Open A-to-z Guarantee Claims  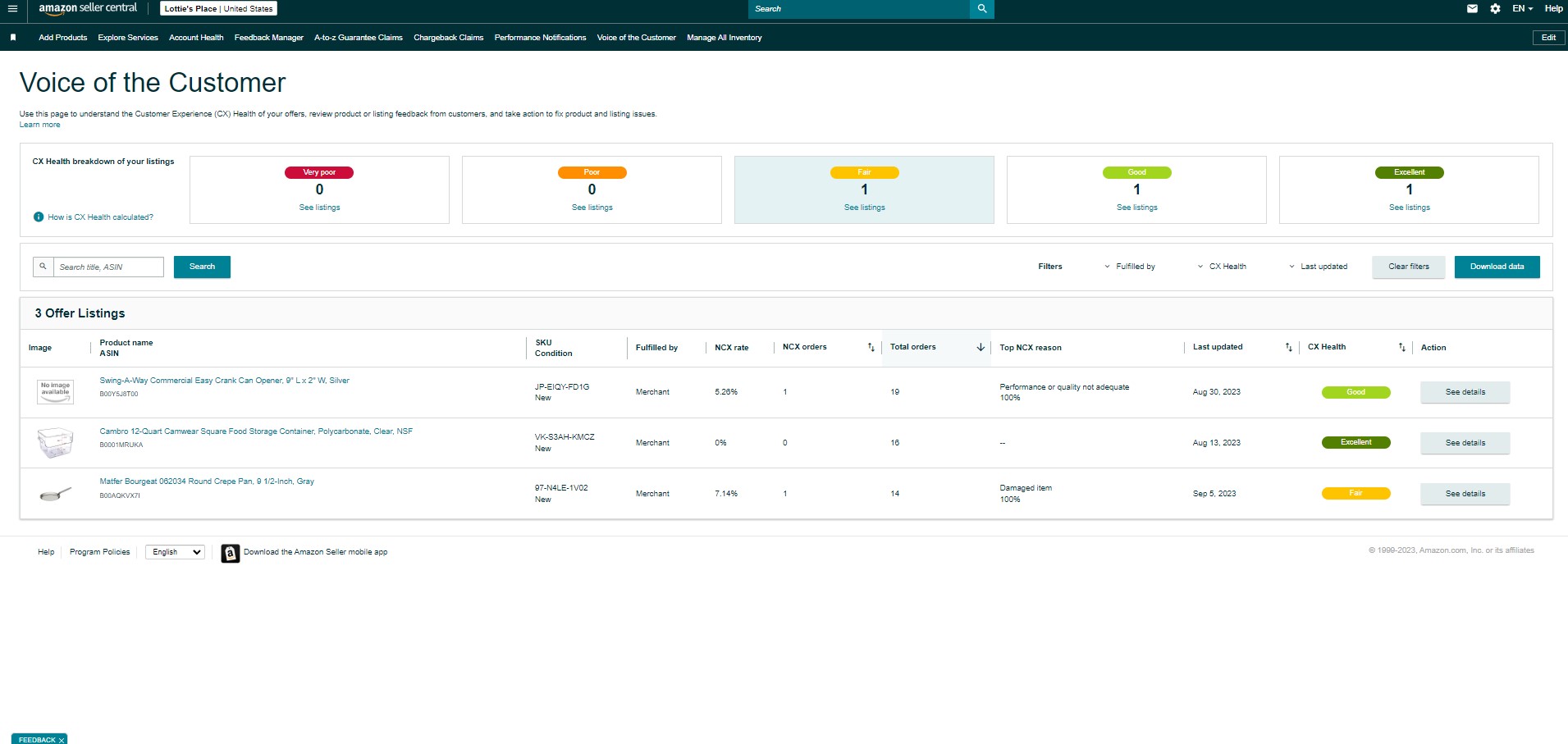tap(359, 38)
